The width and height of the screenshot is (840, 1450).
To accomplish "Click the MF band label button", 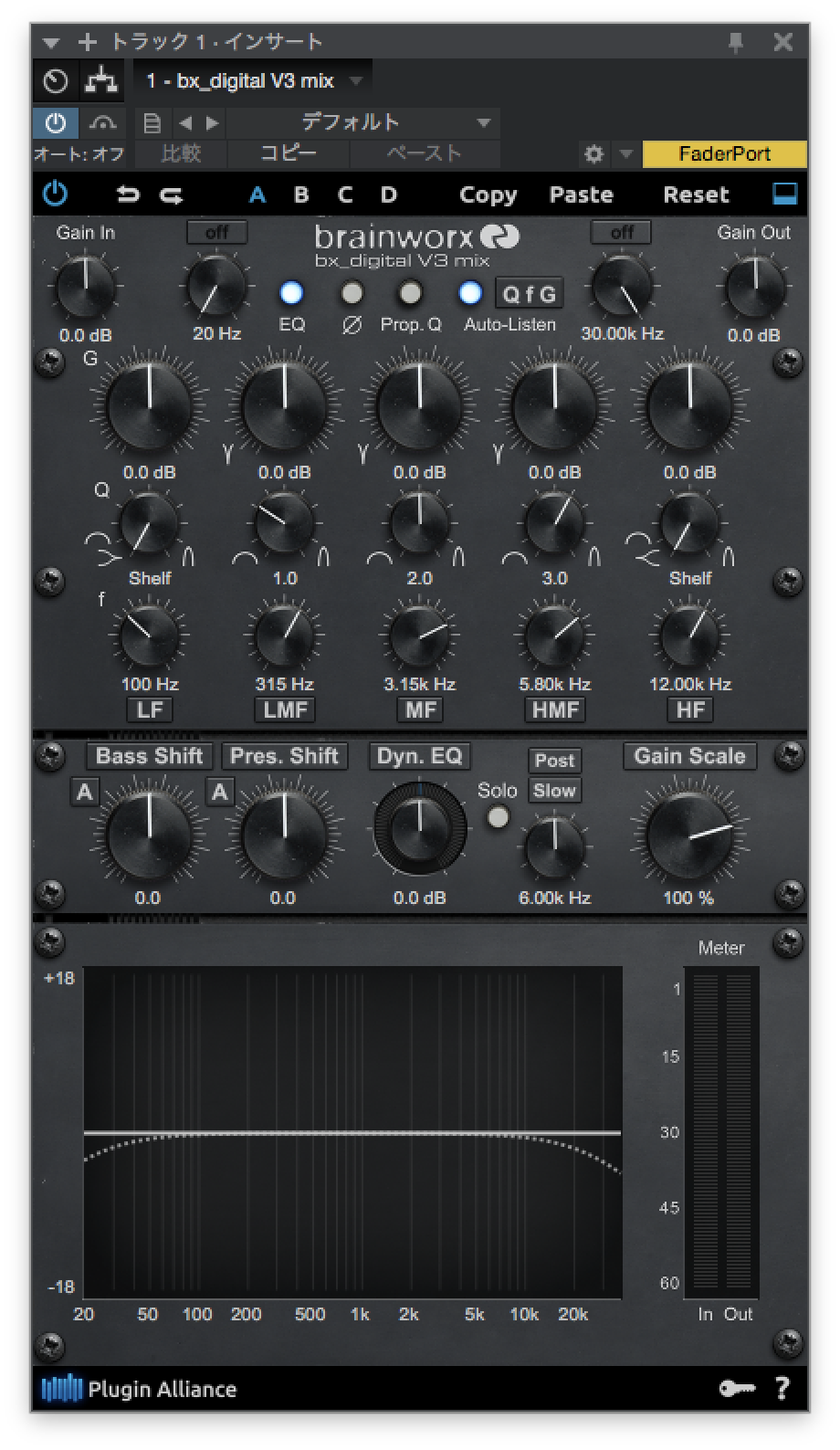I will coord(420,709).
